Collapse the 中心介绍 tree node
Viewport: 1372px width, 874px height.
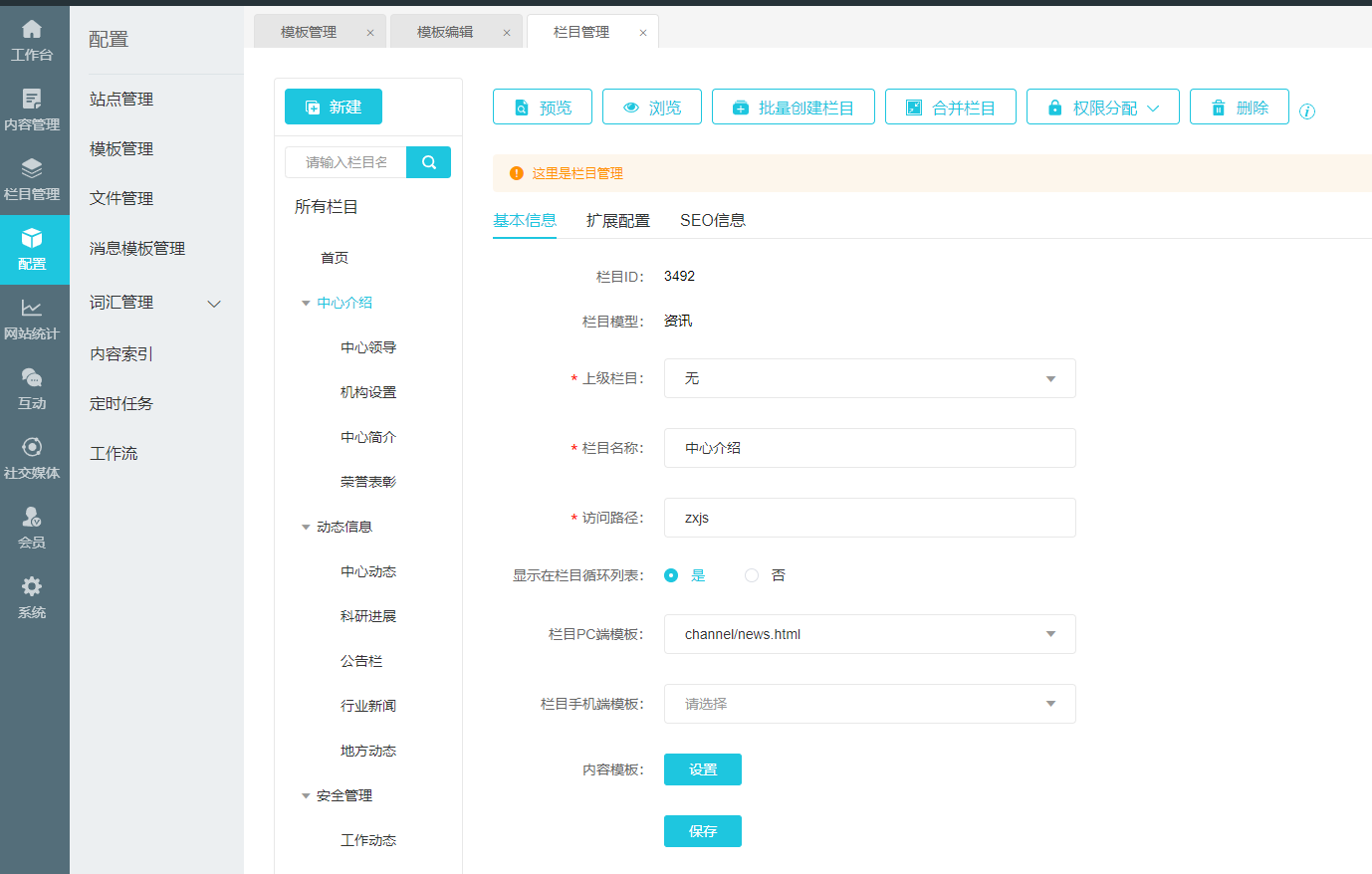[x=306, y=303]
